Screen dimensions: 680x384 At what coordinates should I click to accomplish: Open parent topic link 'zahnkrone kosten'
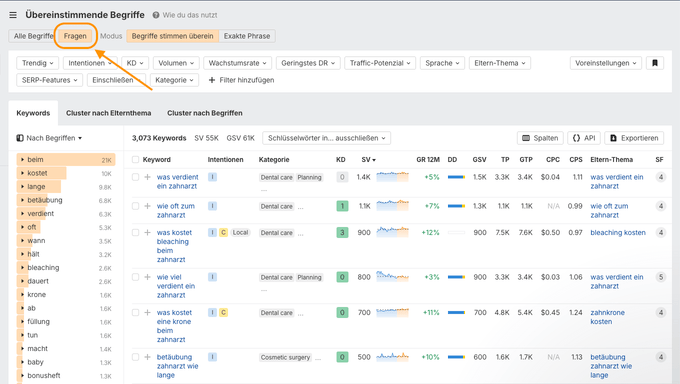607,317
